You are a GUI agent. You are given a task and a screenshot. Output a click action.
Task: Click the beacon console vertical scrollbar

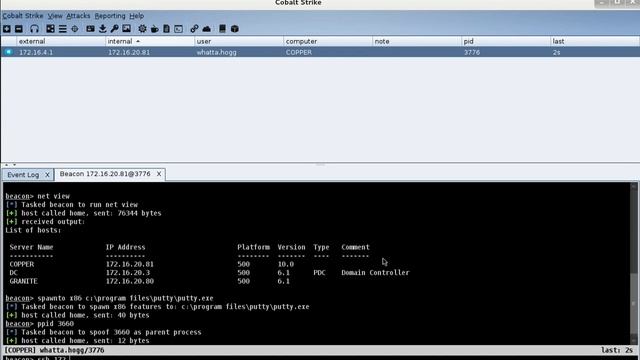click(x=634, y=263)
